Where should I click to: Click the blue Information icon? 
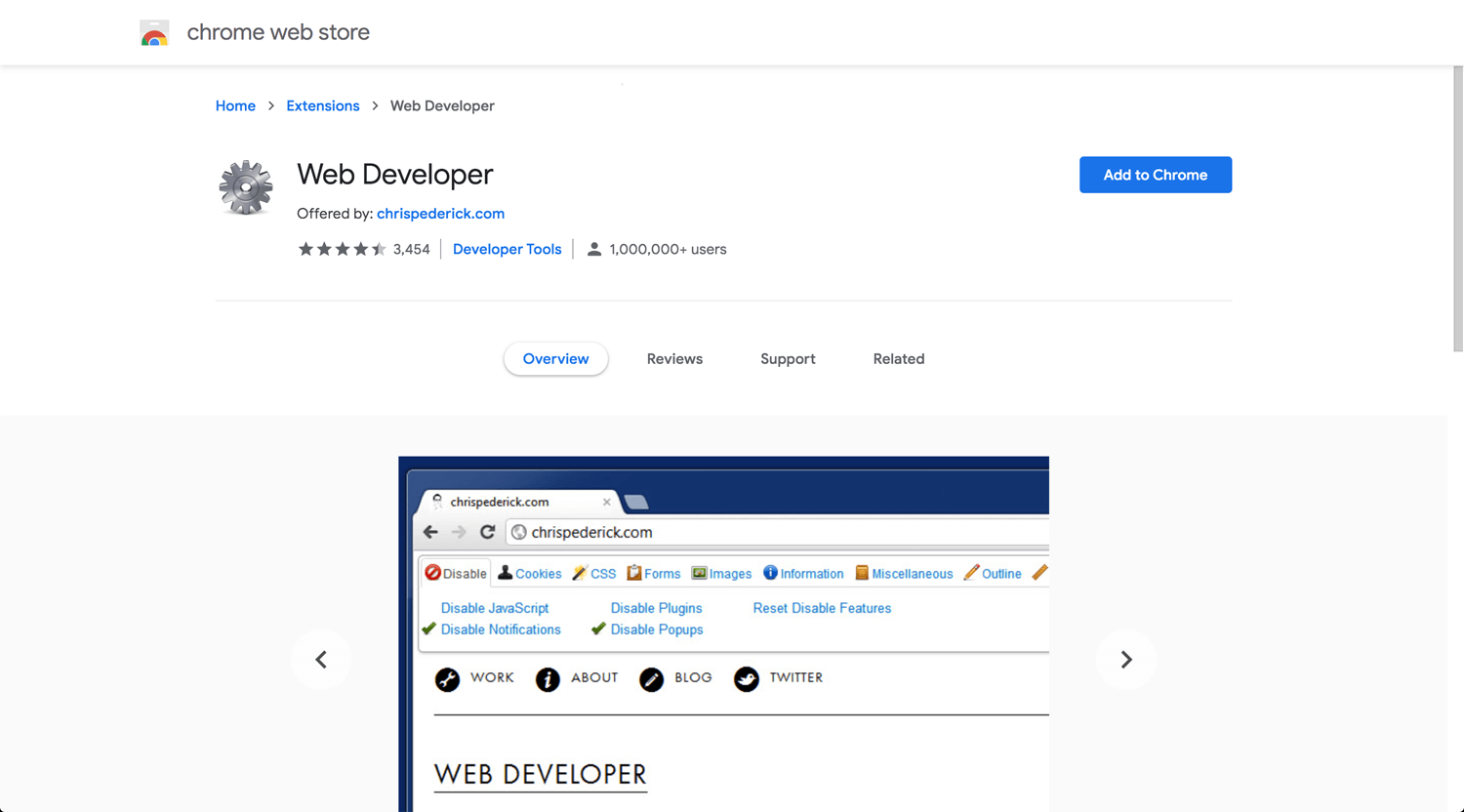(x=770, y=573)
